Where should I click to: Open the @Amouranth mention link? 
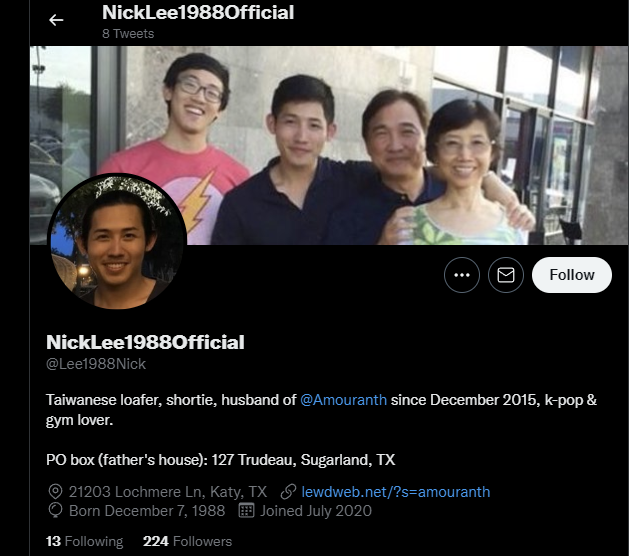click(343, 400)
